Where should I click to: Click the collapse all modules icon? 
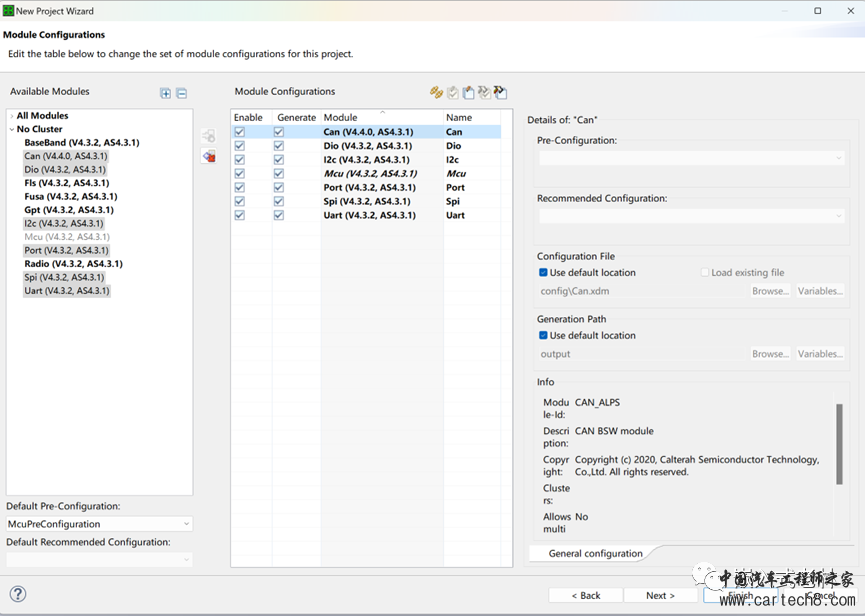click(181, 93)
